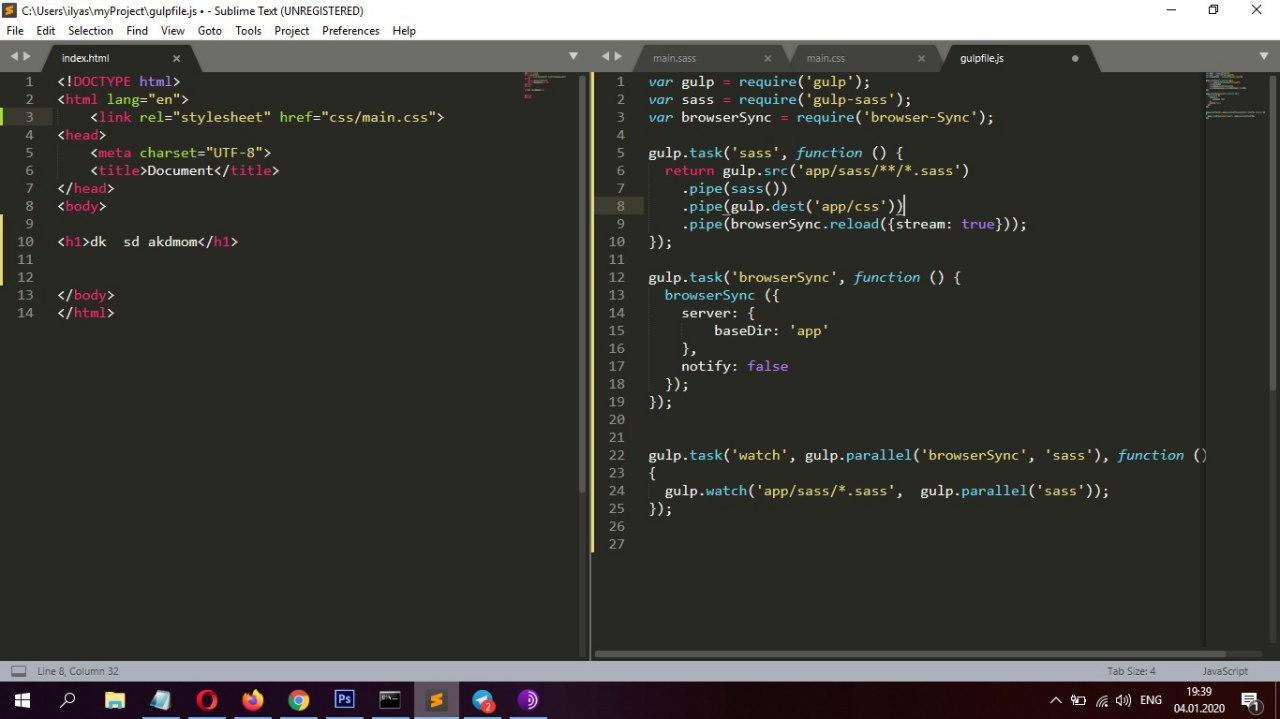Screen dimensions: 1280x719
Task: Open the Tools menu
Action: 248,31
